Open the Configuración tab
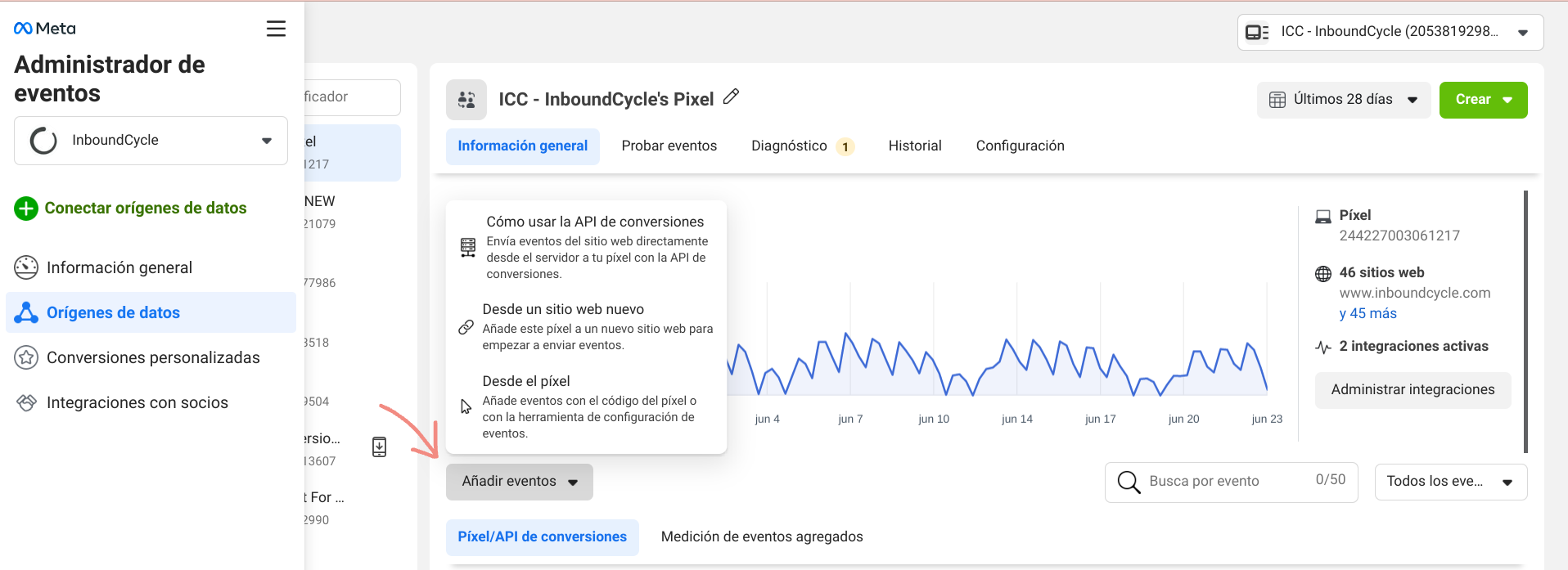Image resolution: width=1568 pixels, height=570 pixels. (1020, 146)
